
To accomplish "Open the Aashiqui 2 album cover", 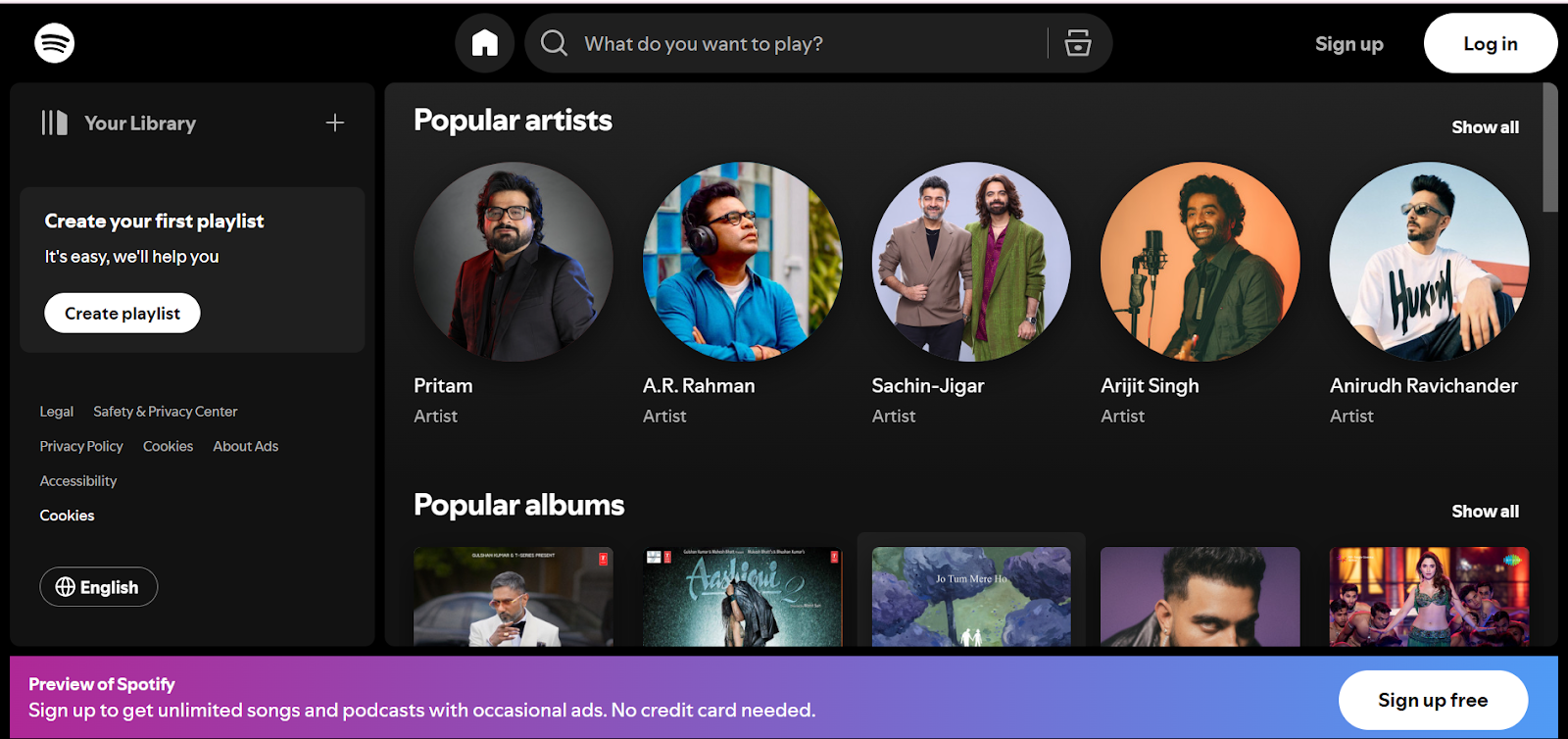I will click(743, 597).
